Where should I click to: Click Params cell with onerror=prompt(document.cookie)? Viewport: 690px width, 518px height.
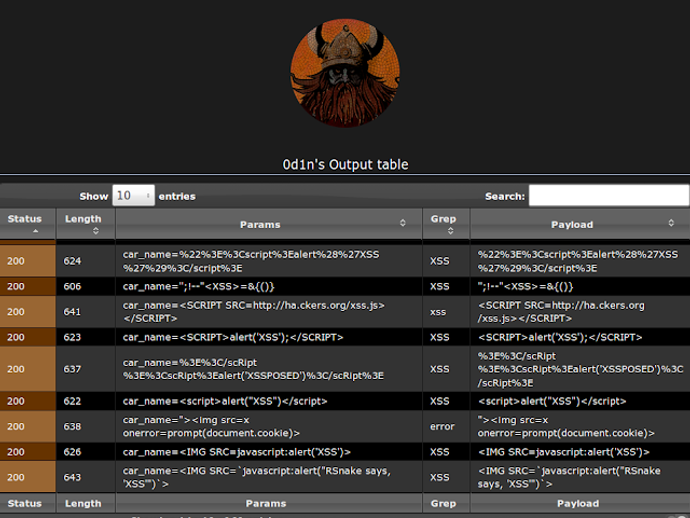269,426
